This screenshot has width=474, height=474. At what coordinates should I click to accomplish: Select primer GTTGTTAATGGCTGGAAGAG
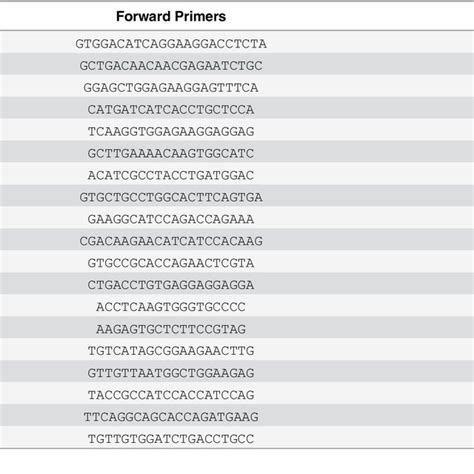(171, 373)
